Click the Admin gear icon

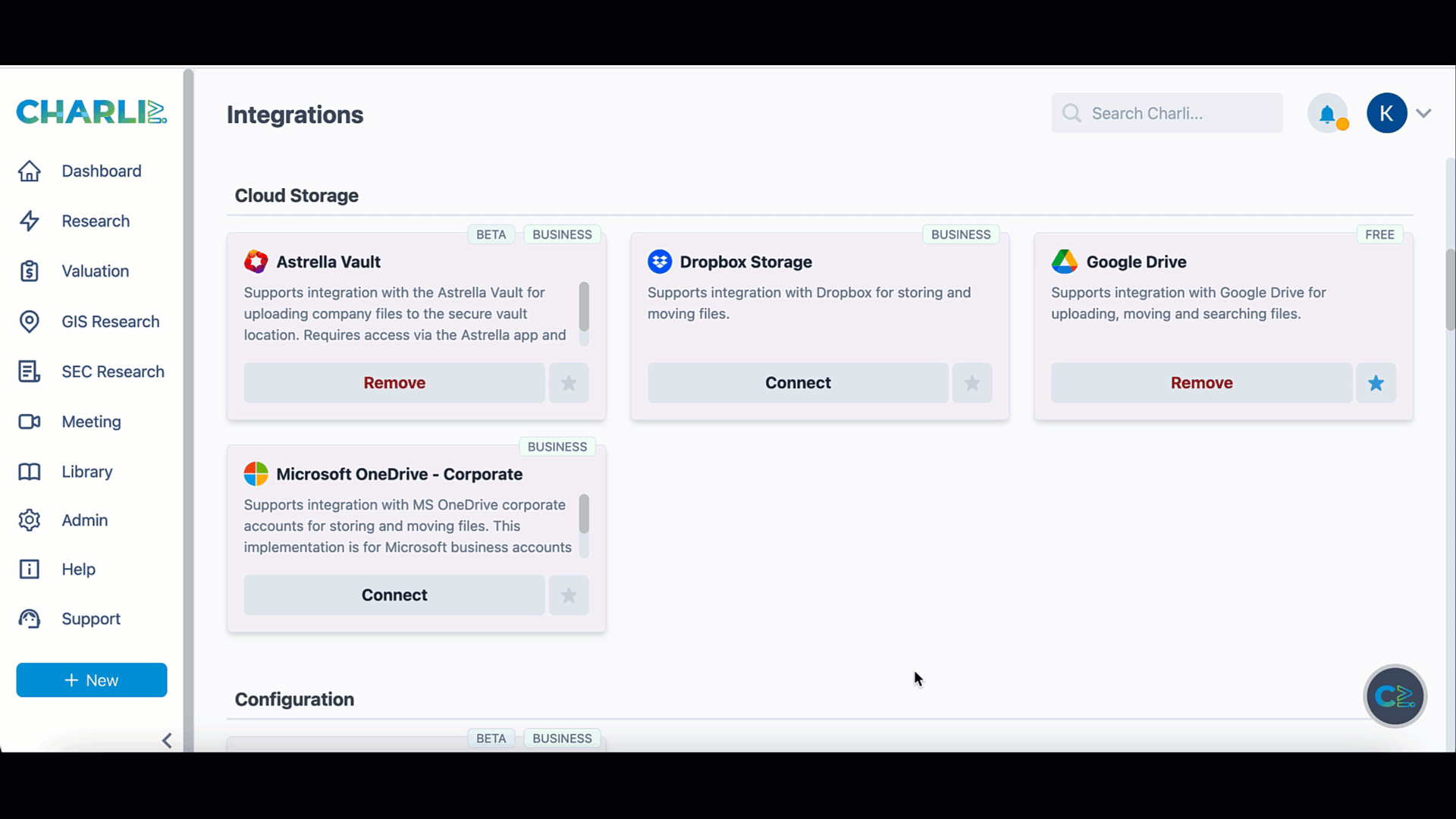click(x=30, y=520)
